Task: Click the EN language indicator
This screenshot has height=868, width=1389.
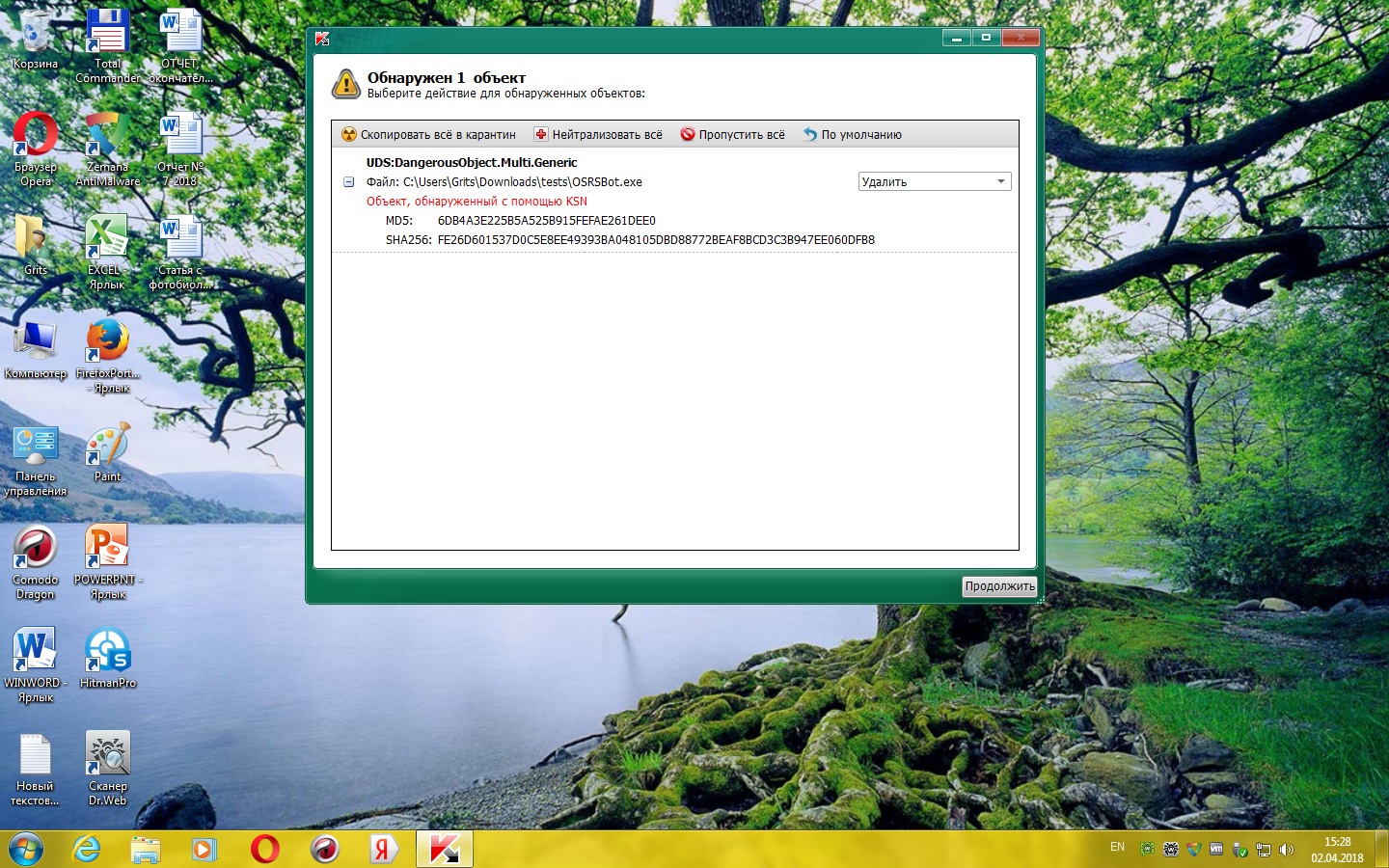Action: click(1117, 848)
